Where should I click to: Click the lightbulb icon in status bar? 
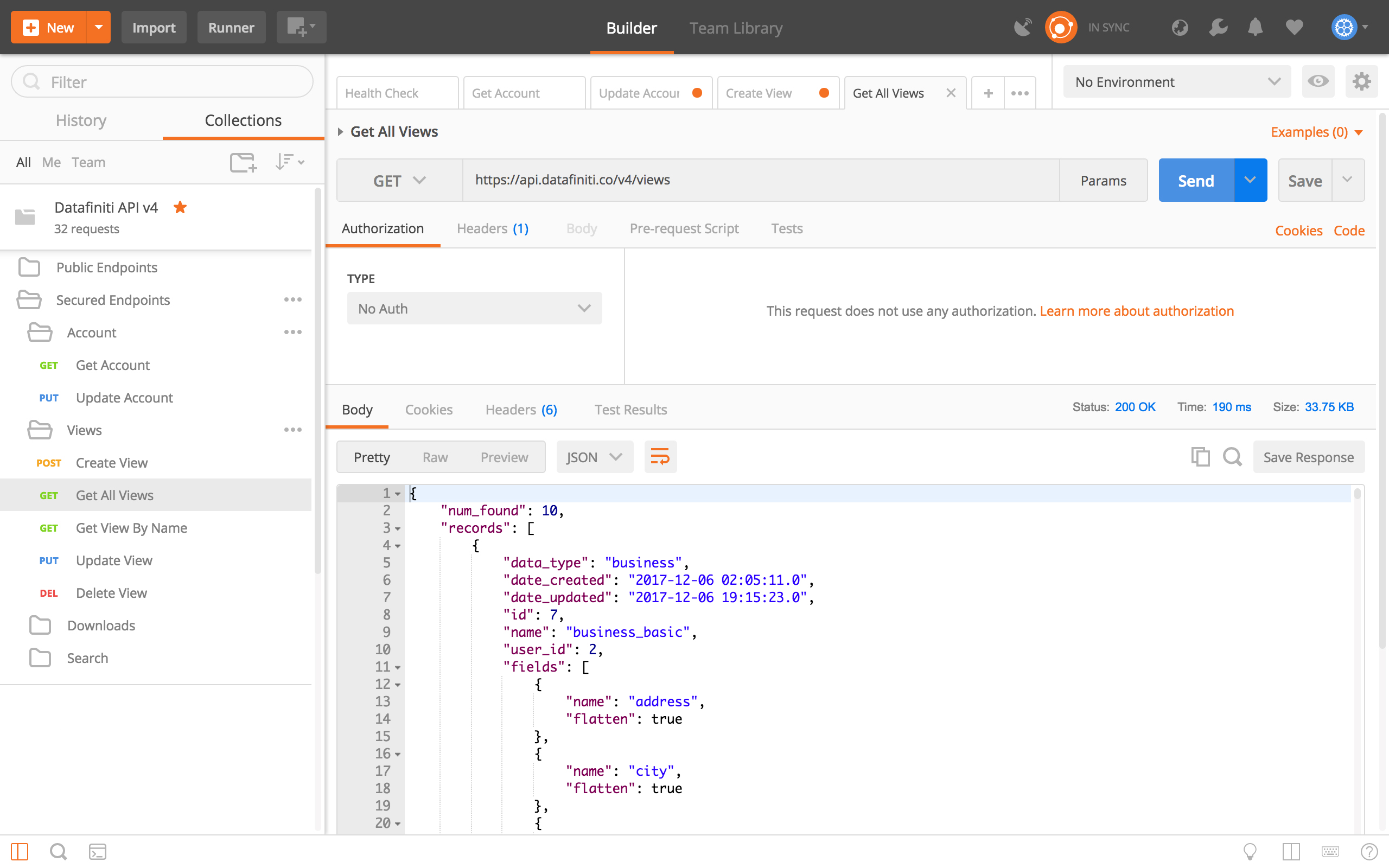pyautogui.click(x=1250, y=852)
